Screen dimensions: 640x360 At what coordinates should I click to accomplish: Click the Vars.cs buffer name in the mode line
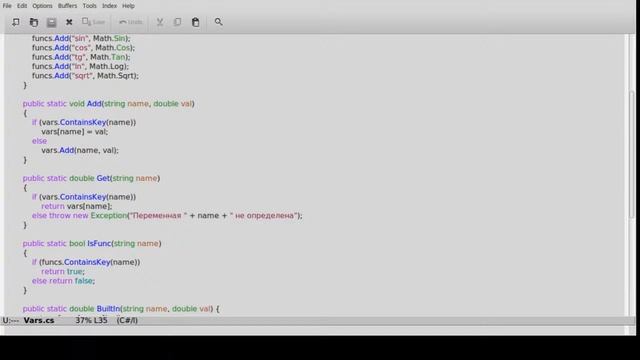pyautogui.click(x=39, y=320)
